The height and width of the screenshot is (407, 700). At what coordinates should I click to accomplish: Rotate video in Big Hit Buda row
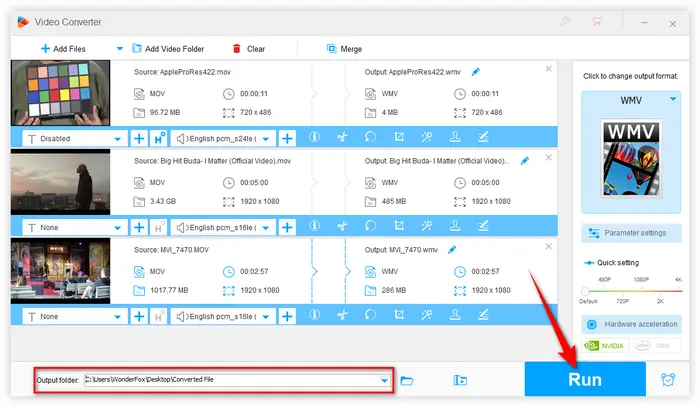click(370, 226)
